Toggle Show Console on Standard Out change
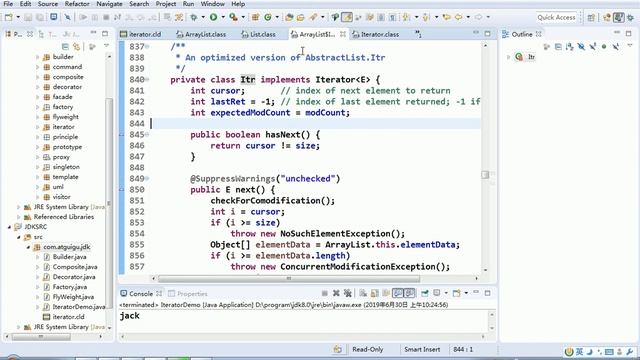 [397, 293]
